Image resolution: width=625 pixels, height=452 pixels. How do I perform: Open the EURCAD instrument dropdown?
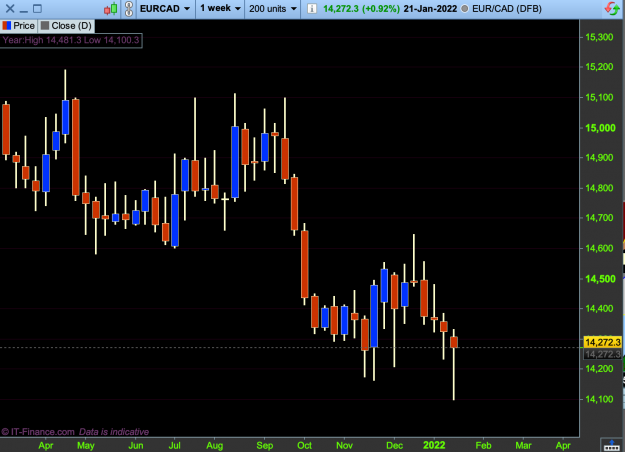tap(165, 8)
